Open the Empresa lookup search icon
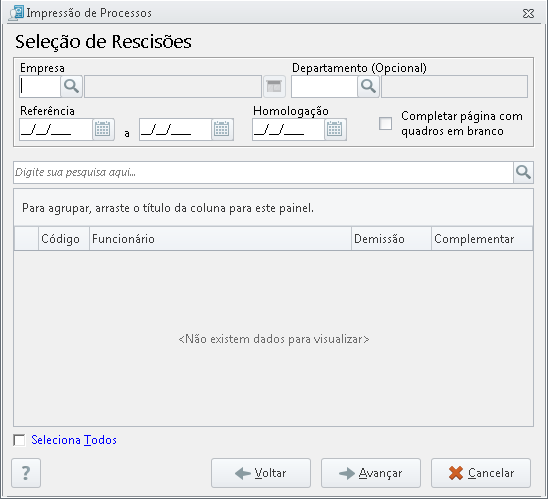Image resolution: width=548 pixels, height=499 pixels. (x=72, y=86)
